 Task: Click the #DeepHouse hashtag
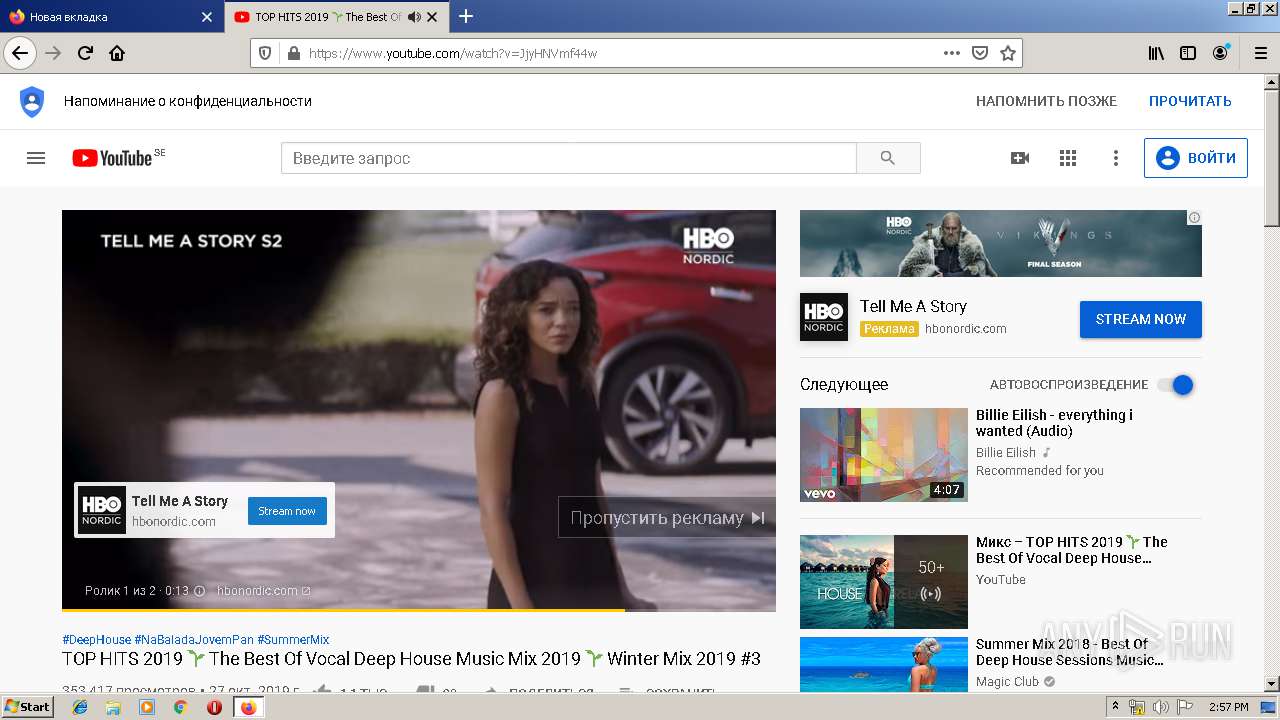(x=96, y=640)
